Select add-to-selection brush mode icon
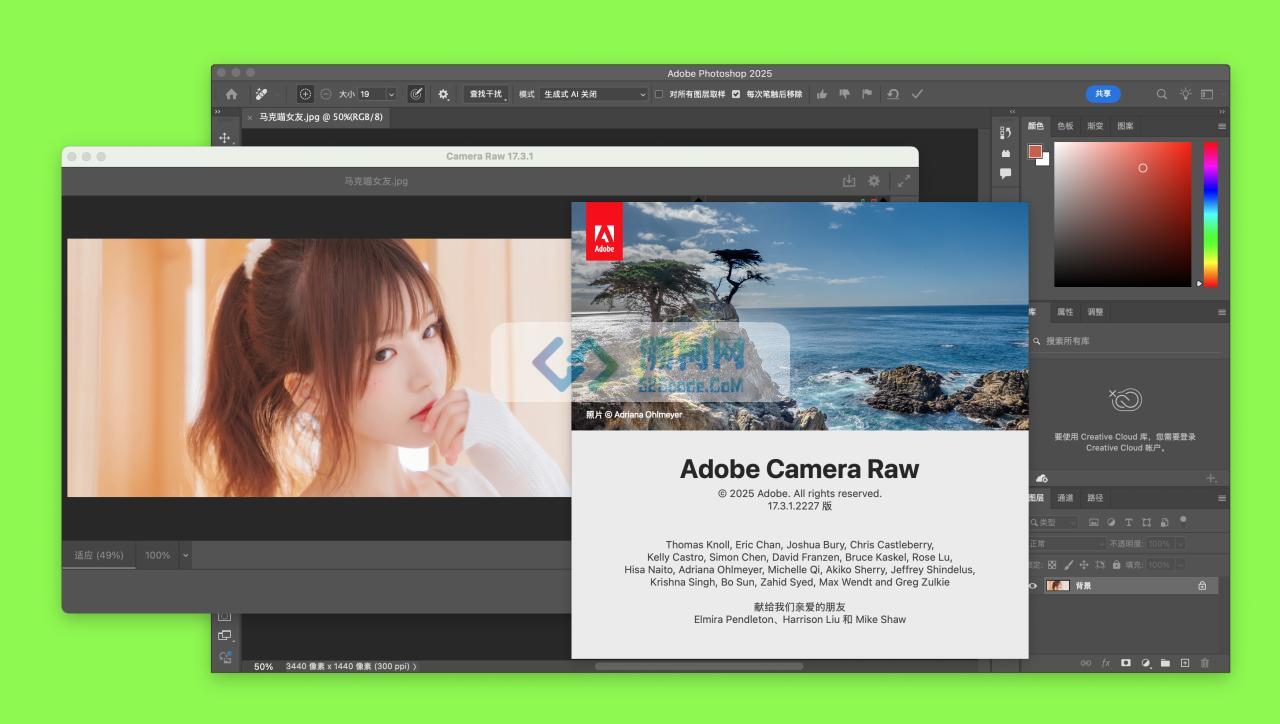Screen dimensions: 1280x724 click(305, 94)
